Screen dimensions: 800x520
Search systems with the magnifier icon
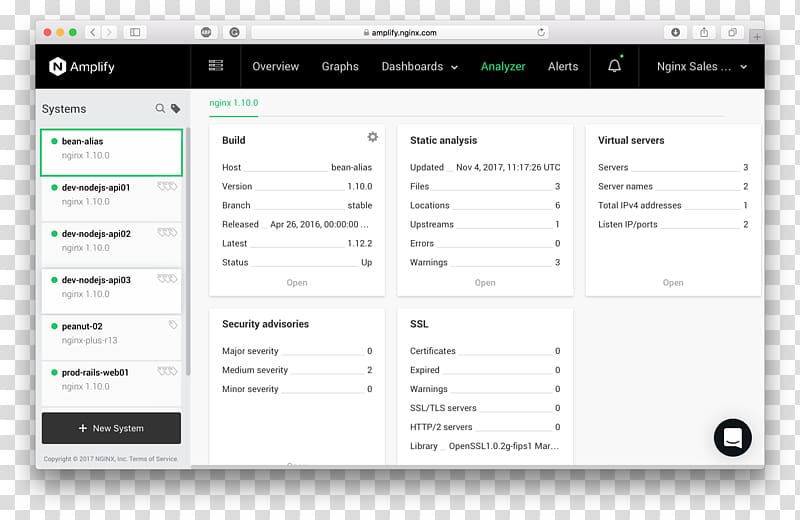pyautogui.click(x=160, y=108)
